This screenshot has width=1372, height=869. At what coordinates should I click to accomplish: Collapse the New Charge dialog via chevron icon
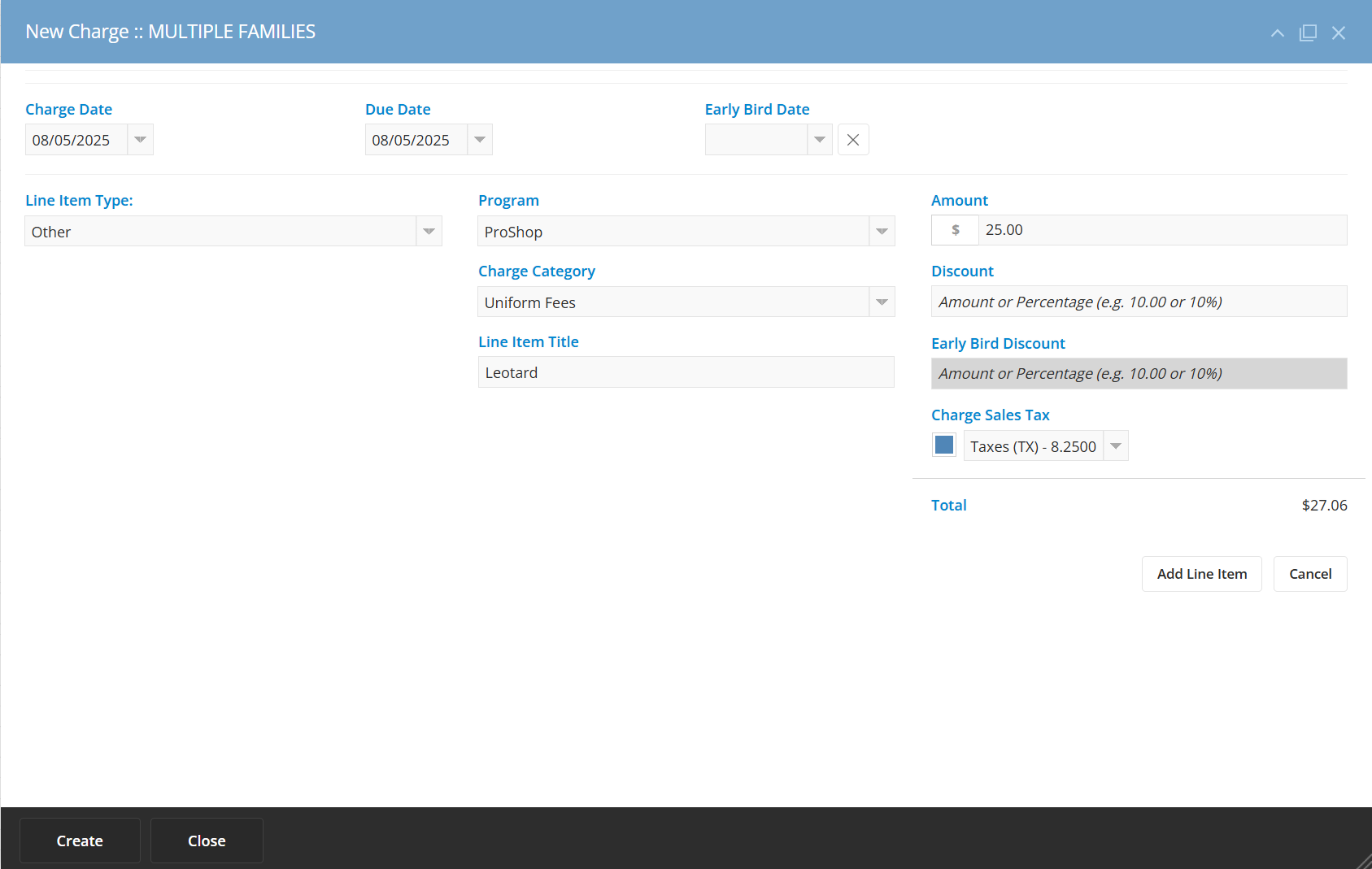[x=1277, y=33]
